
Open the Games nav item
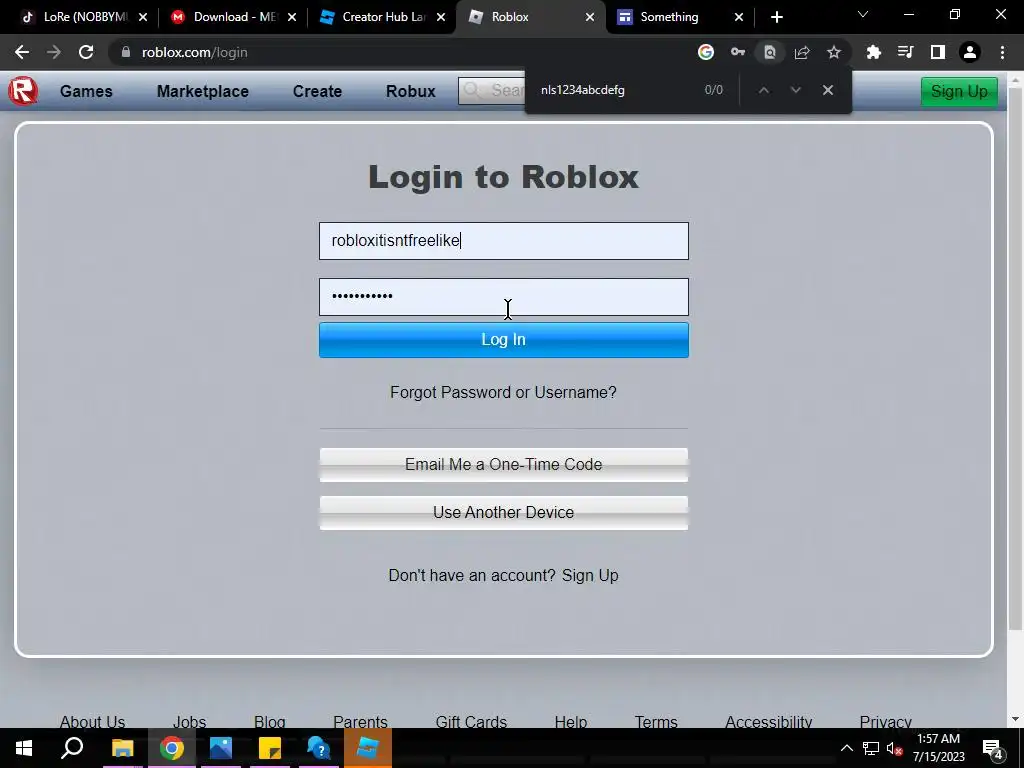(86, 91)
